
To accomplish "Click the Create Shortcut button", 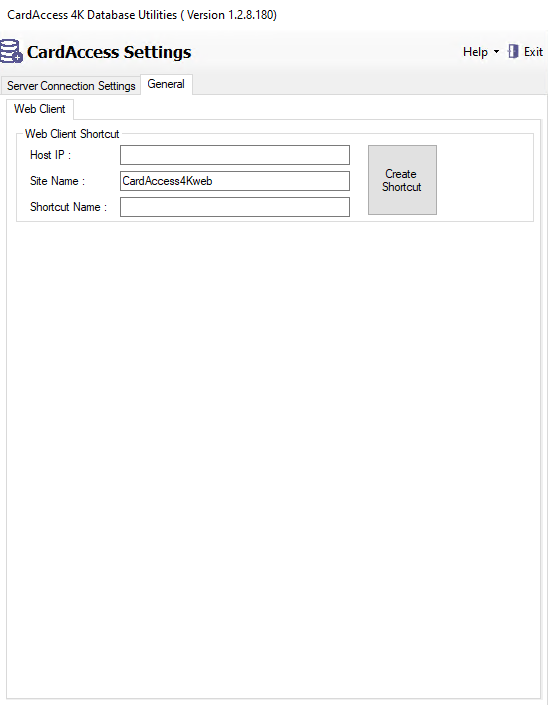I will (x=402, y=180).
